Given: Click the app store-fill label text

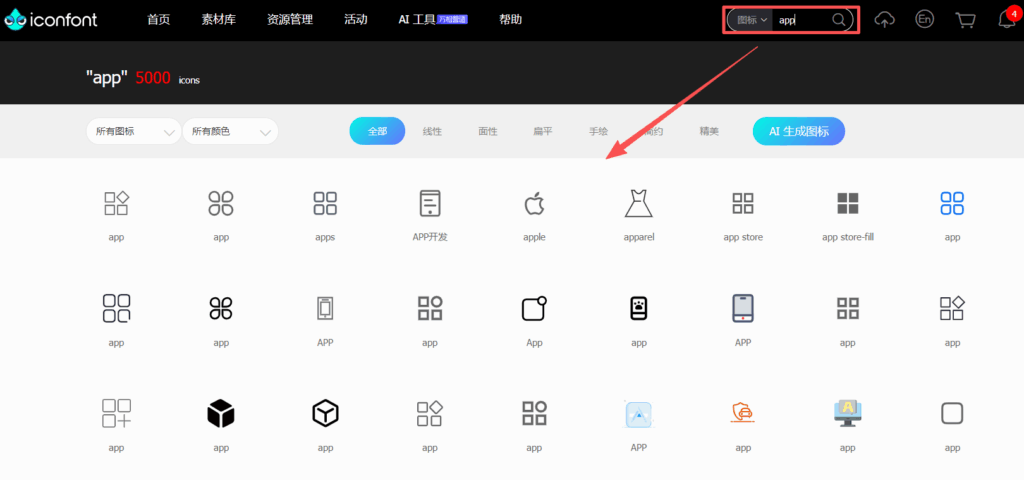Looking at the screenshot, I should pos(848,237).
